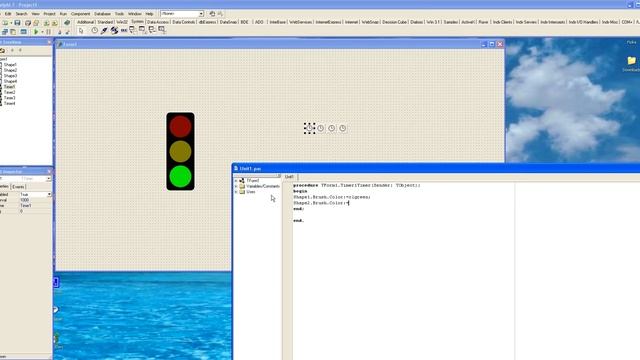Image resolution: width=640 pixels, height=360 pixels.
Task: Select the Timer component in palette
Action: point(95,30)
